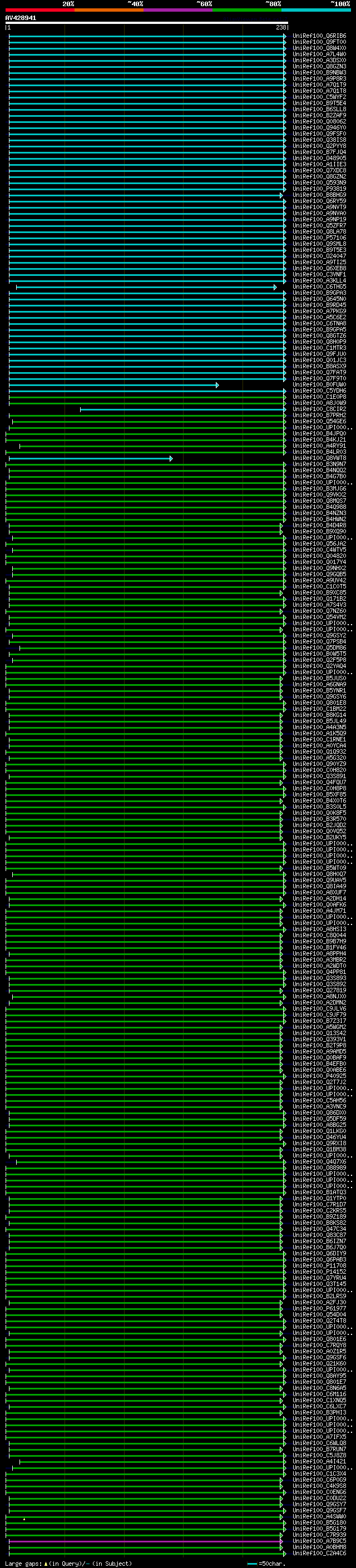Viewport: 356px width, 1568px height.
Task: Click the green ~80% identity legend segment
Action: click(247, 10)
